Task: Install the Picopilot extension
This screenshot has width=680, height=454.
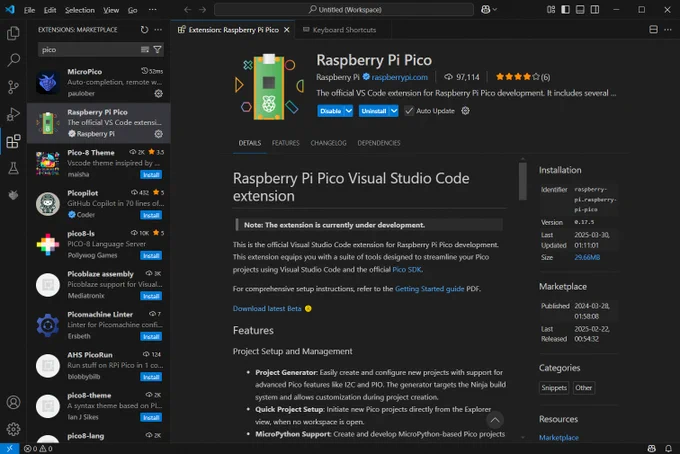Action: coord(151,215)
